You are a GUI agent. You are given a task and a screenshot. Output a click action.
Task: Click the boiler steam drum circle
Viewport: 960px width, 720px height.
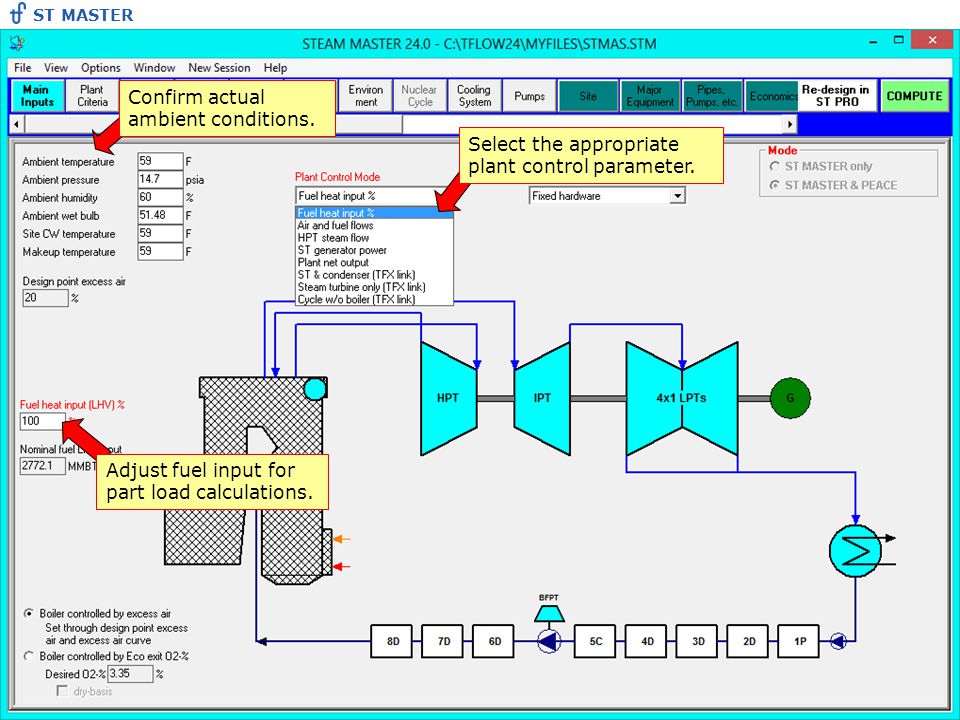(315, 389)
